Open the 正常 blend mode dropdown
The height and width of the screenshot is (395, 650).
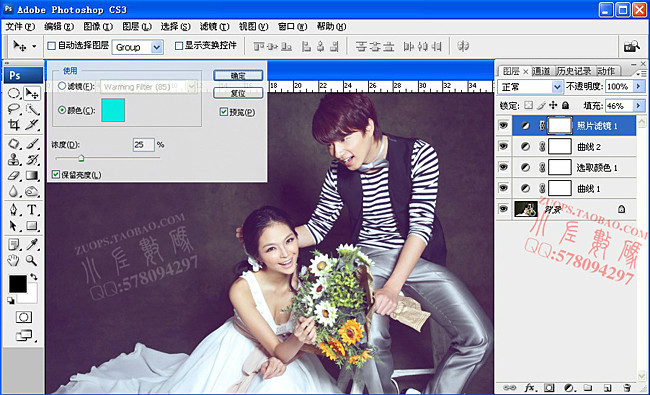tap(557, 87)
